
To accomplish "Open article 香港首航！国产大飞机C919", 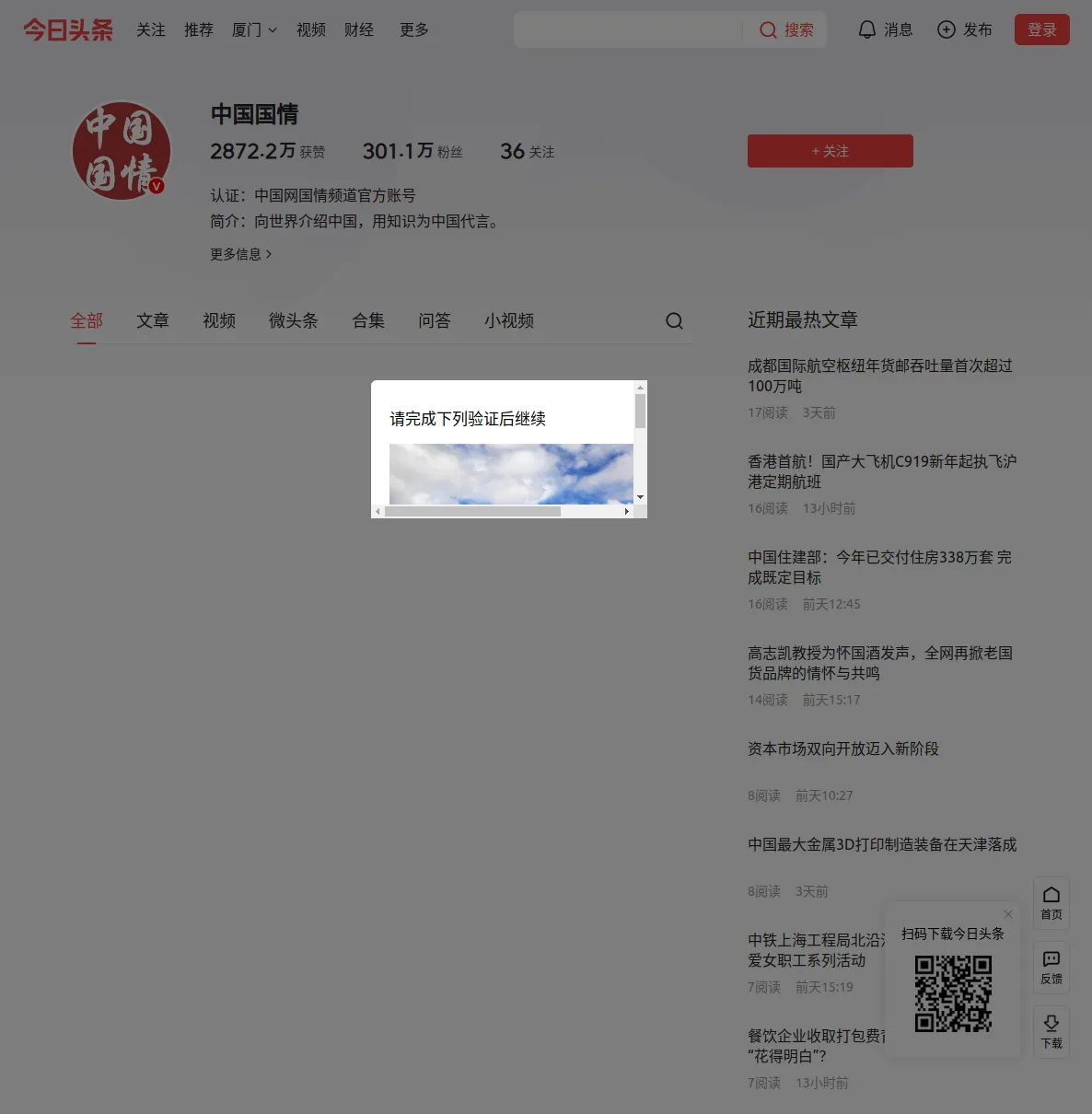I will tap(882, 471).
